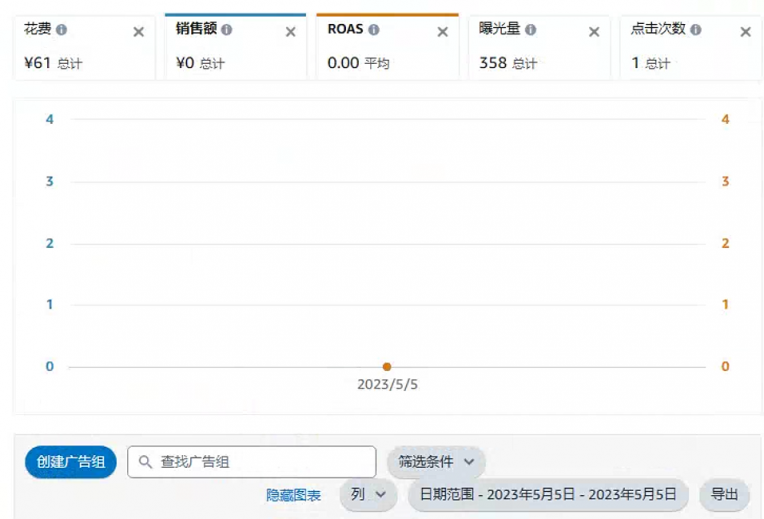Remove the 点击次数 metric card
This screenshot has width=764, height=519.
pyautogui.click(x=745, y=32)
